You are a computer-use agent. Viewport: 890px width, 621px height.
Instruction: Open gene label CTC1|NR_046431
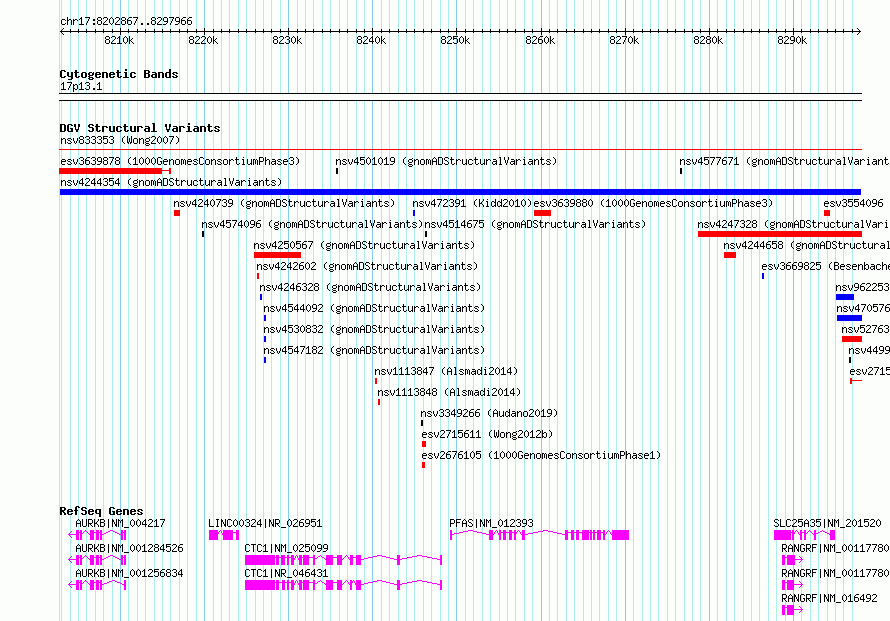click(286, 573)
